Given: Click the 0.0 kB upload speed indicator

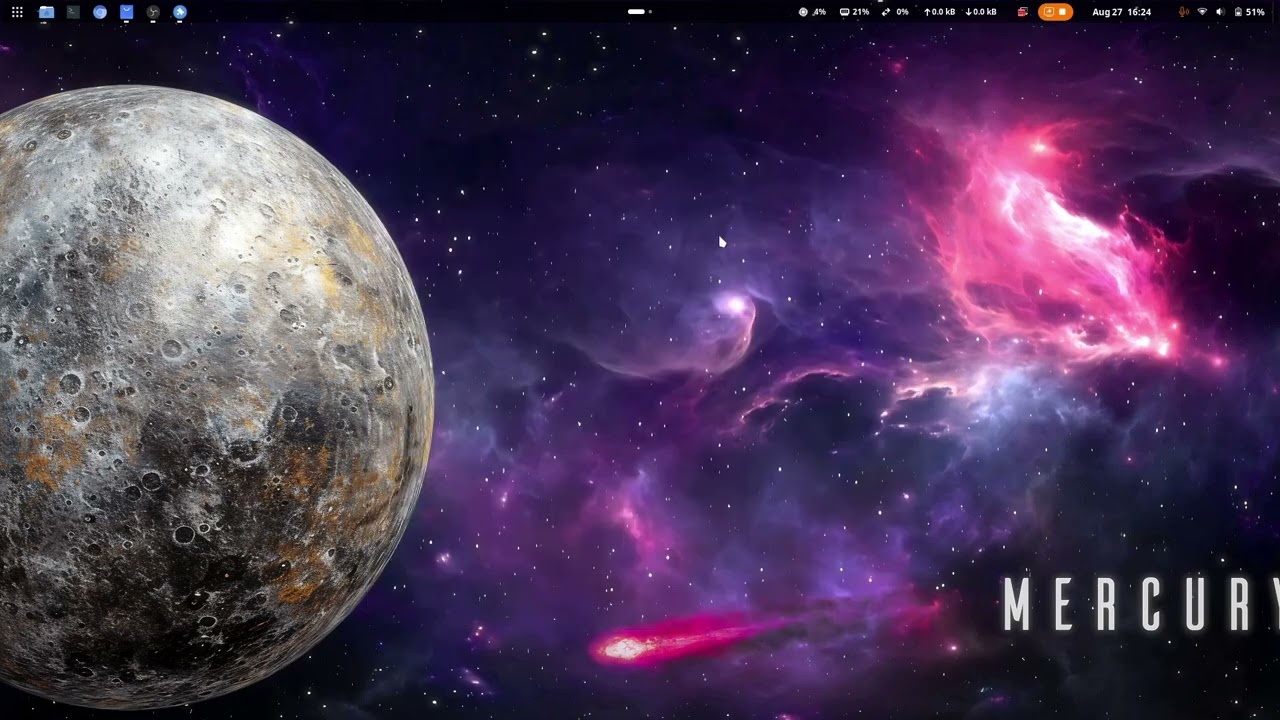Looking at the screenshot, I should click(939, 12).
